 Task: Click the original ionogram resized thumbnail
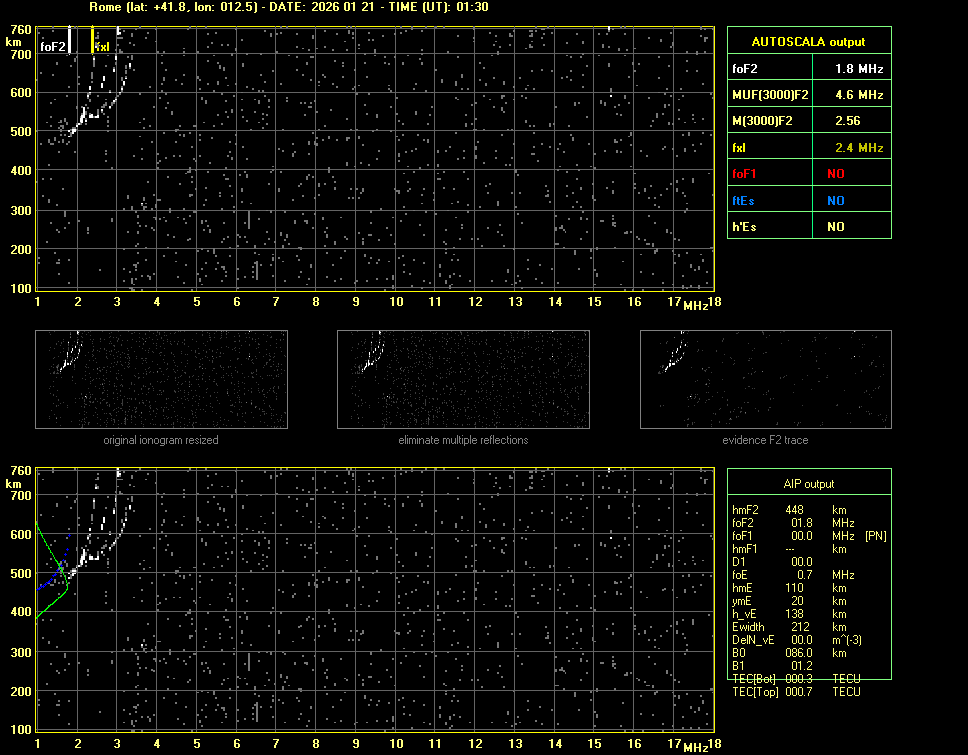coord(161,379)
